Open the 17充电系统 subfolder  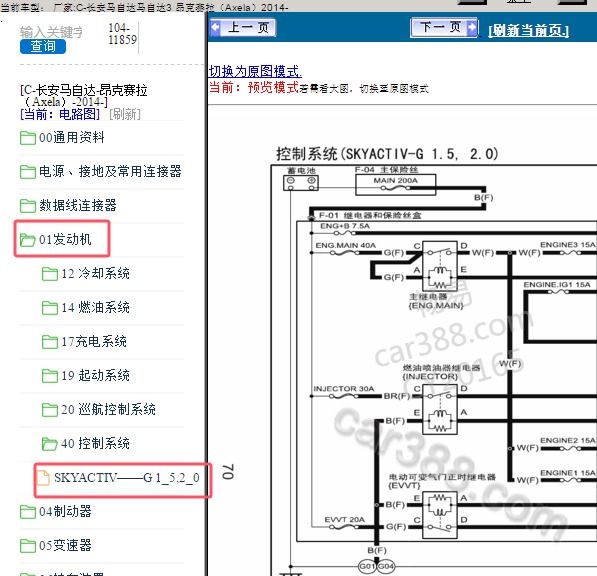click(x=94, y=341)
